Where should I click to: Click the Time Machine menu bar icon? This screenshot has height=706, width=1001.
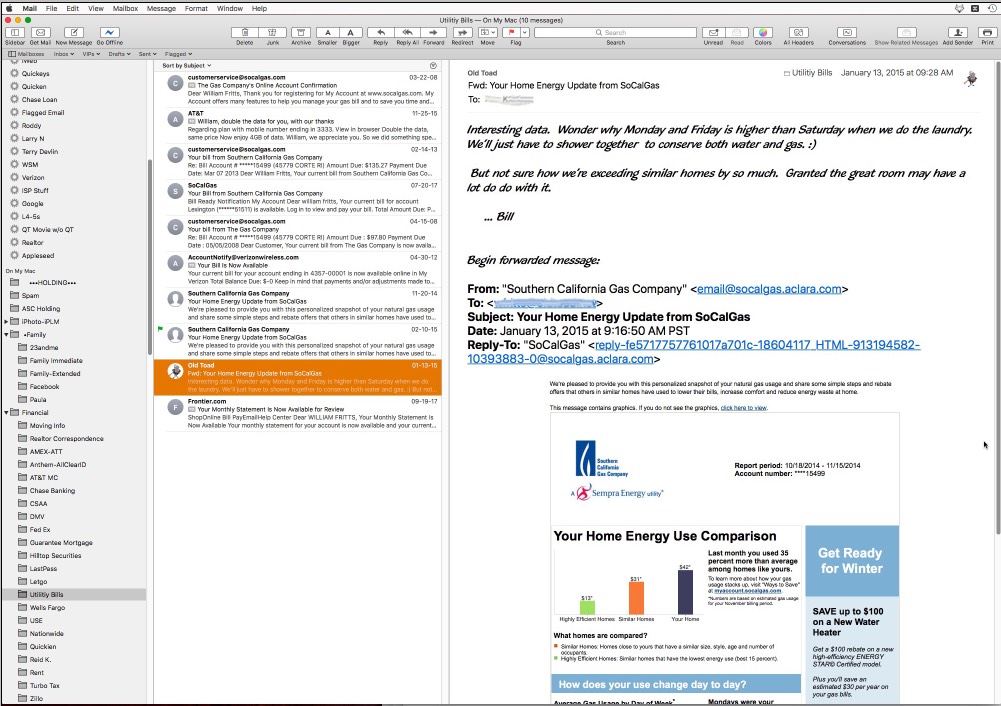[x=994, y=8]
